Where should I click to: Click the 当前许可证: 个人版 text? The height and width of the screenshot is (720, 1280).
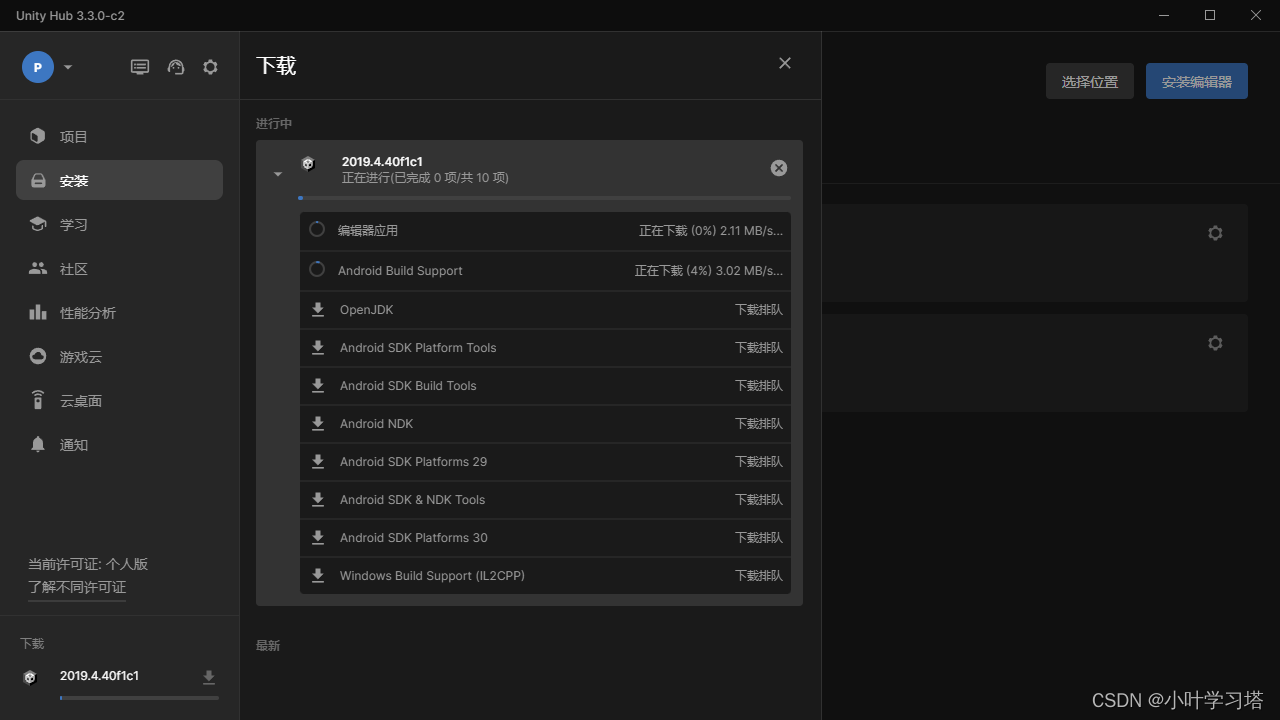pyautogui.click(x=88, y=564)
